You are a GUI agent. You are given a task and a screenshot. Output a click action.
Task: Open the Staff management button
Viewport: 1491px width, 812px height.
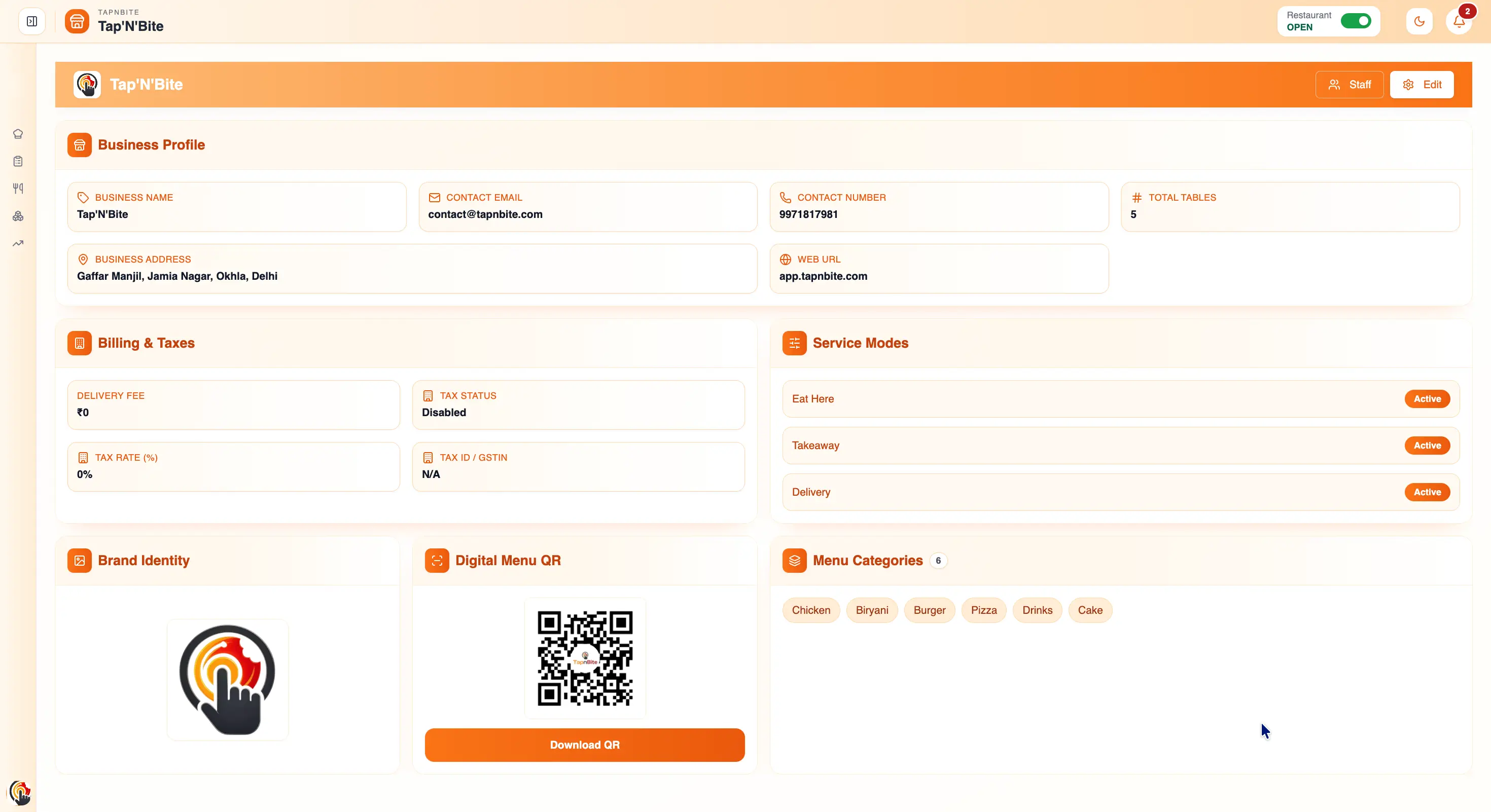[x=1349, y=85]
